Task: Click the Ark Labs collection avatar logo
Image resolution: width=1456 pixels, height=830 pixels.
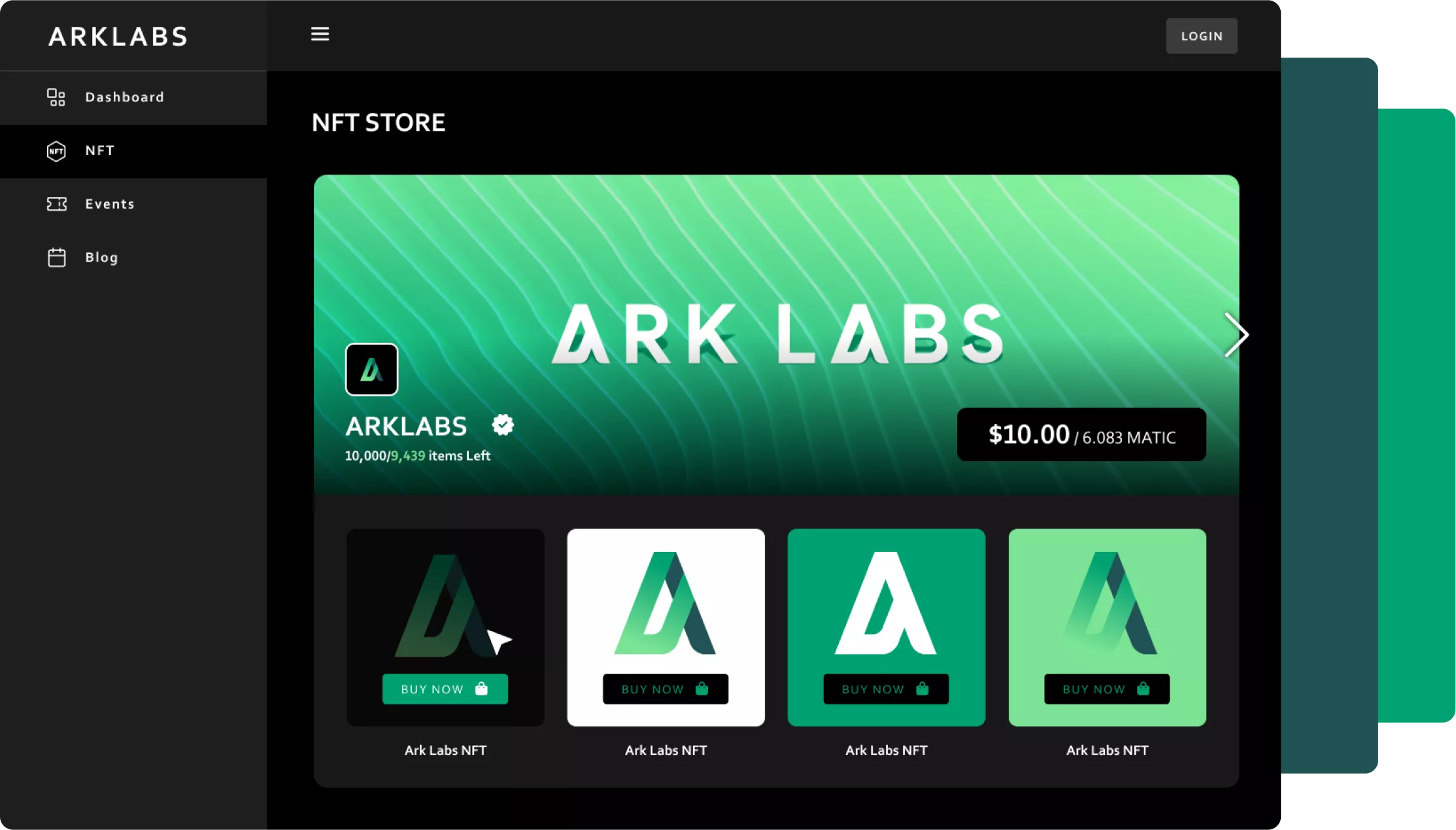Action: tap(371, 370)
